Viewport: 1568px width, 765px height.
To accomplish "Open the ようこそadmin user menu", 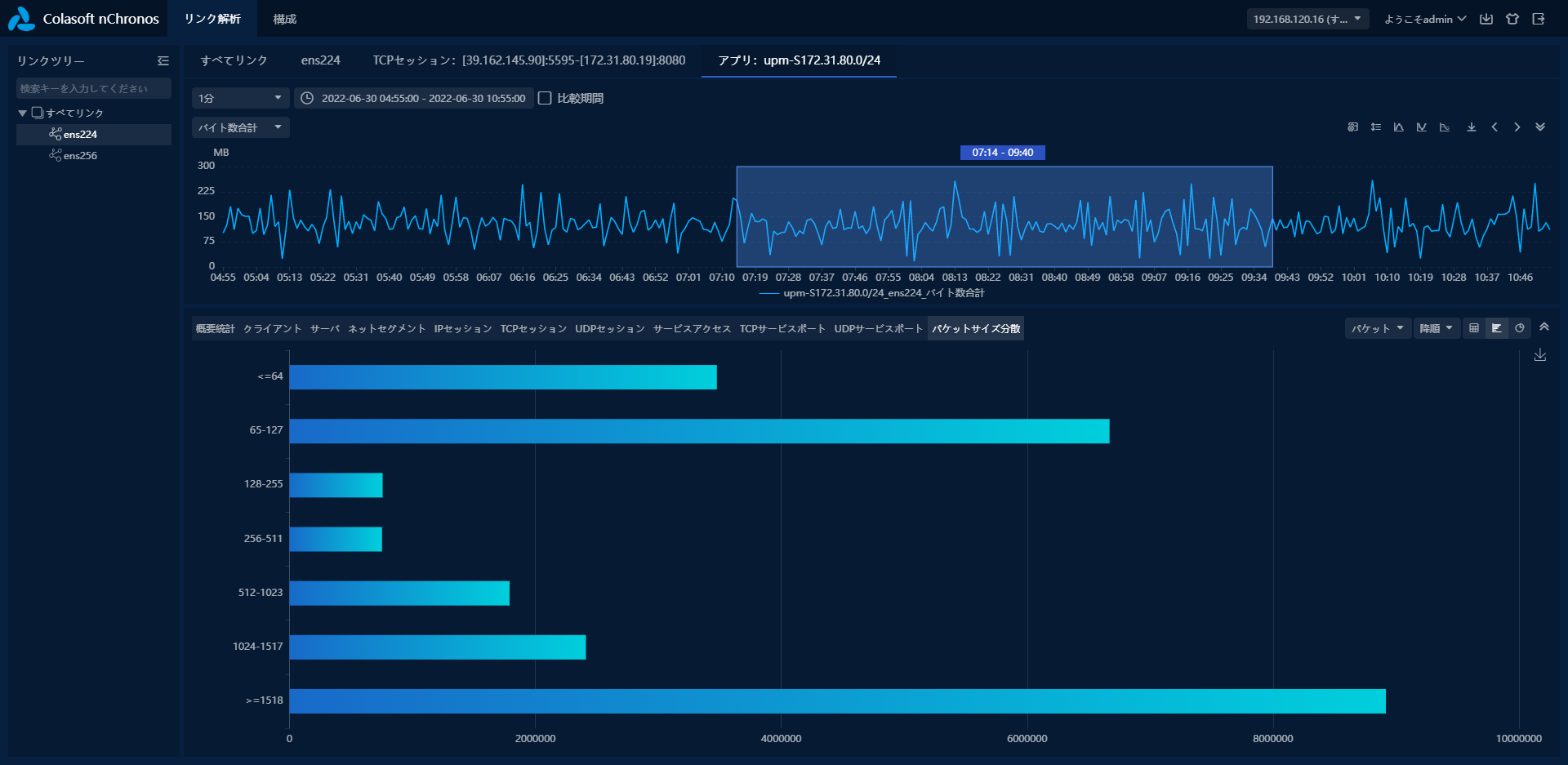I will click(x=1424, y=19).
